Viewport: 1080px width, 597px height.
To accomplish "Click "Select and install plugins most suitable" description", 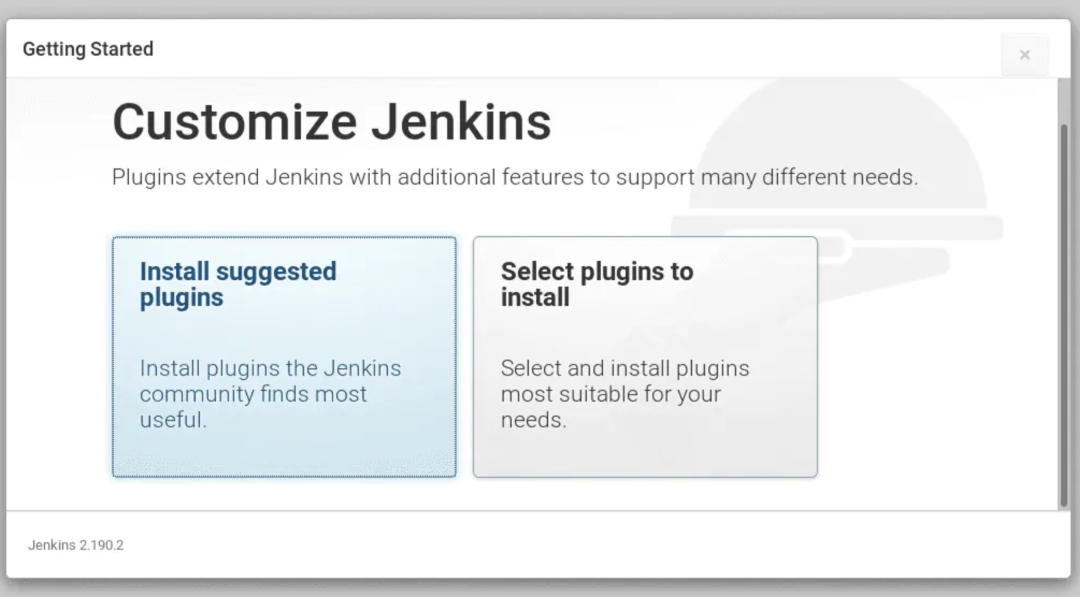I will point(625,394).
